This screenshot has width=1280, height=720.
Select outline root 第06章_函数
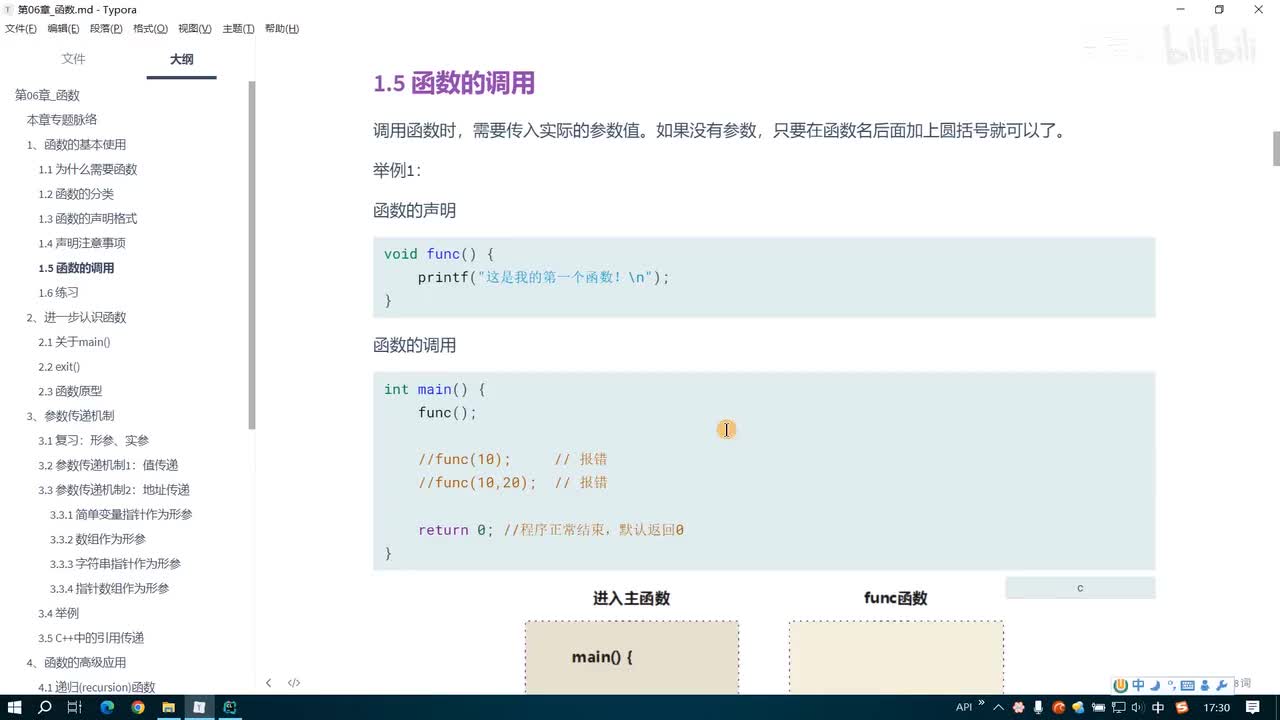pyautogui.click(x=47, y=95)
